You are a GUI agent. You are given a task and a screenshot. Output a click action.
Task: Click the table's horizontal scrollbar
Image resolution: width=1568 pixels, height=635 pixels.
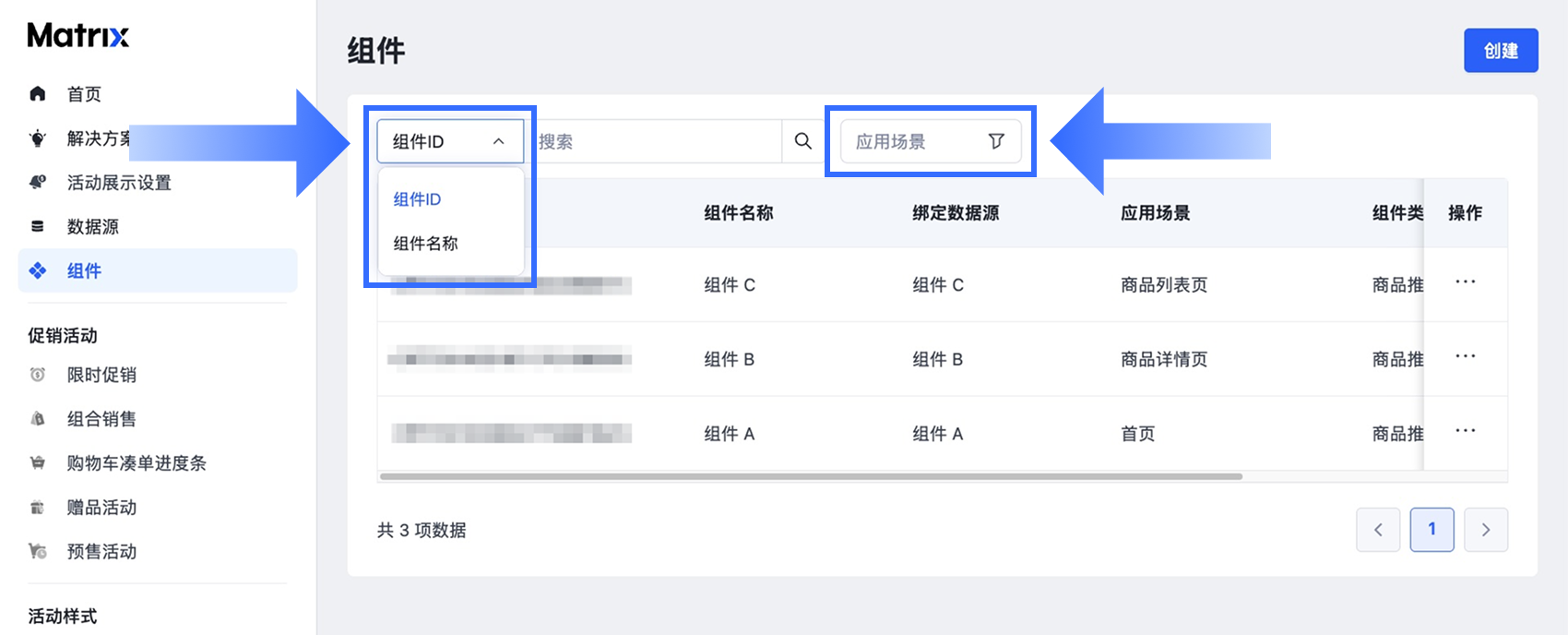click(811, 476)
